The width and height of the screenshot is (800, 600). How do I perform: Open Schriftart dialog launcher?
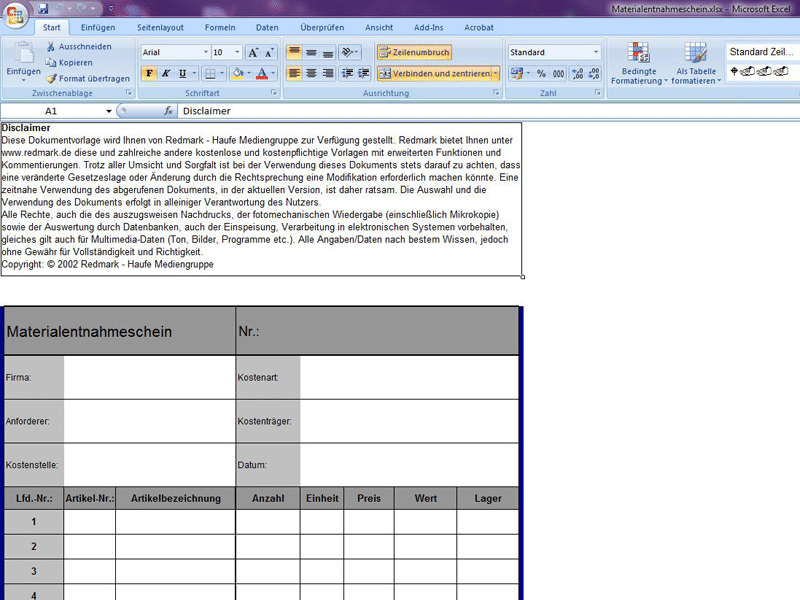(274, 93)
